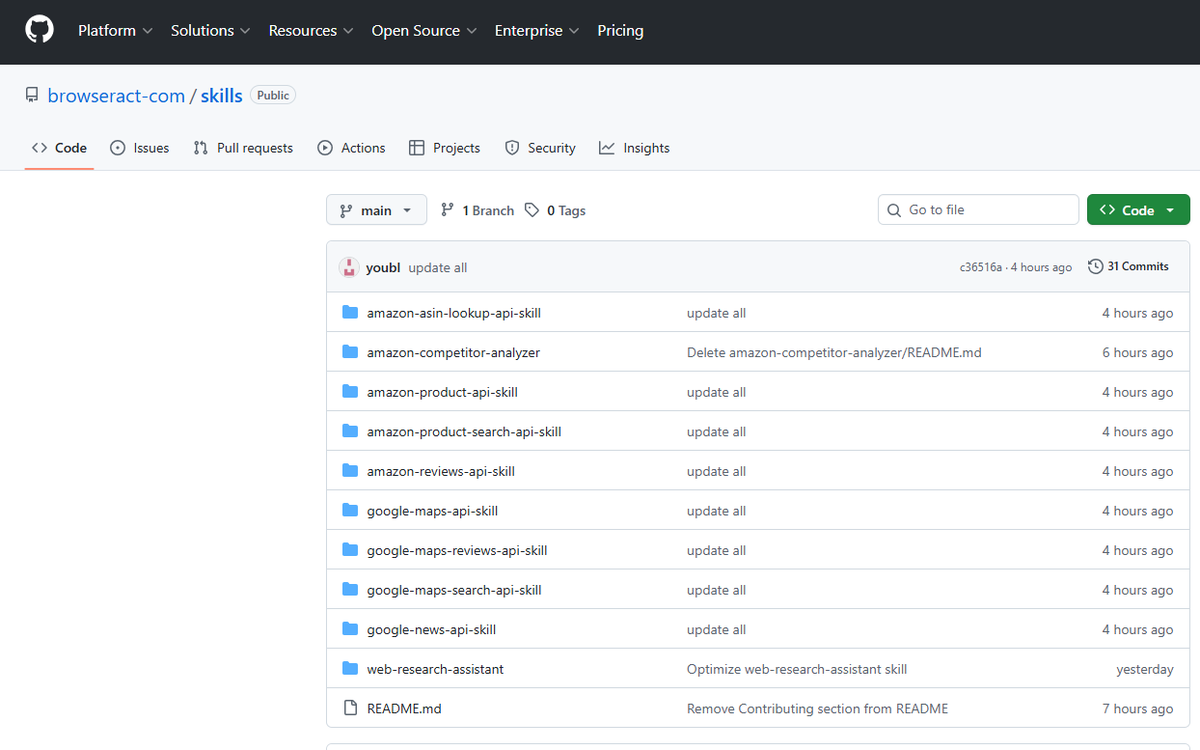This screenshot has height=750, width=1200.
Task: Open the browseract-com profile link
Action: click(116, 95)
